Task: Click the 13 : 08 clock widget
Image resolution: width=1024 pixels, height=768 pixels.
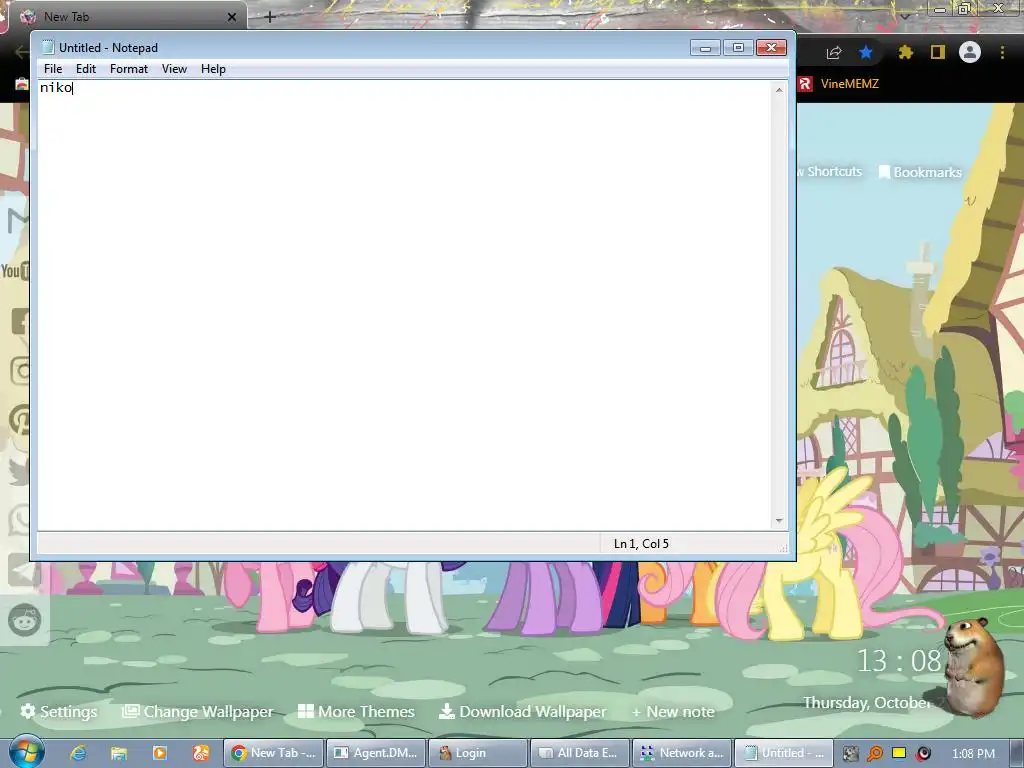Action: click(899, 660)
